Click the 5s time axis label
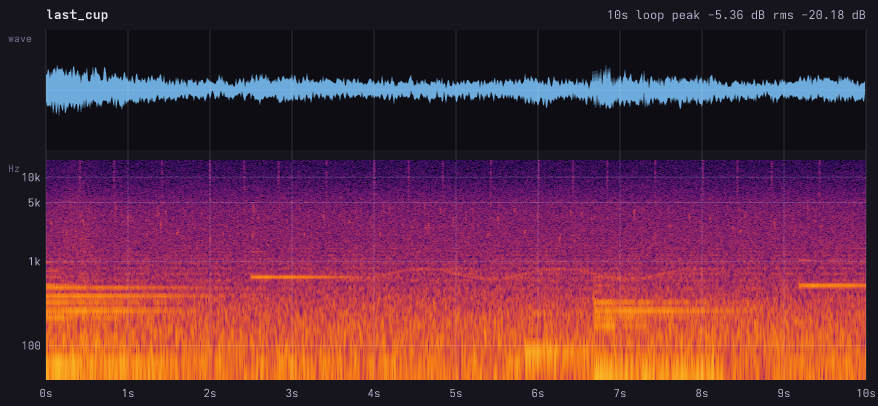Screen dimensions: 878x406 (x=456, y=393)
